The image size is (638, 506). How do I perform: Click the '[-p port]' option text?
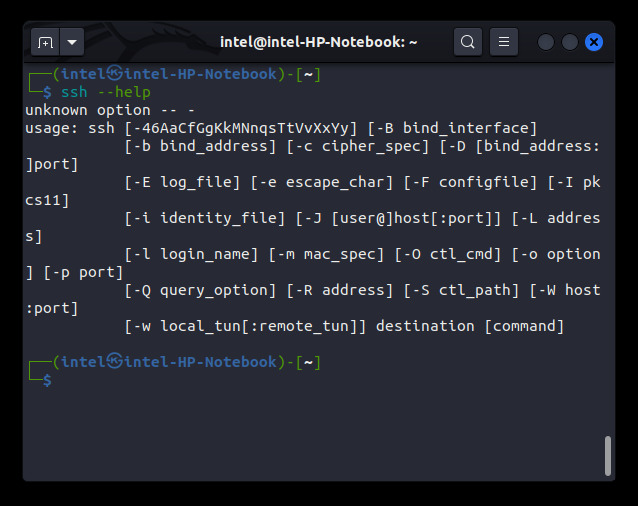point(83,273)
